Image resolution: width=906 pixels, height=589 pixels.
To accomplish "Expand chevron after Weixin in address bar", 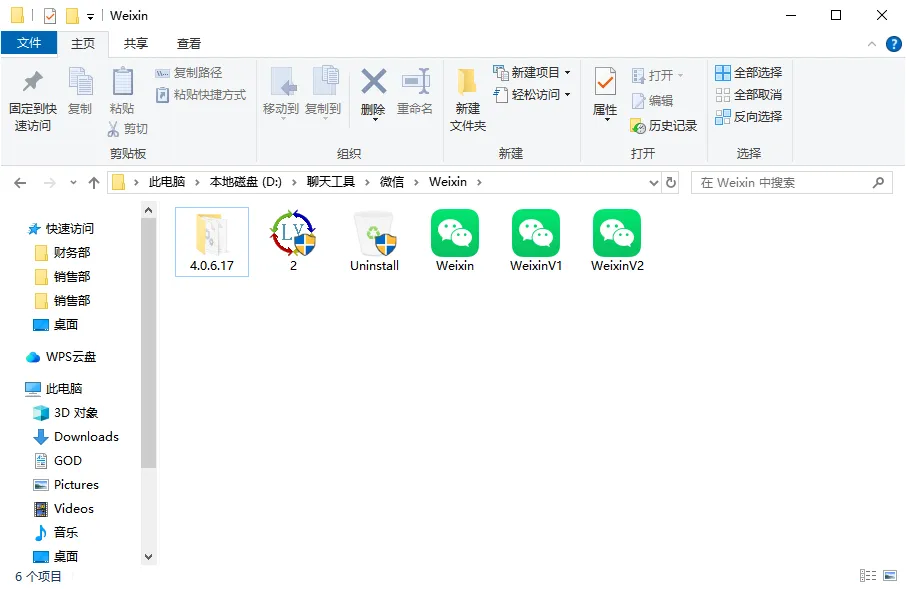I will (x=479, y=183).
